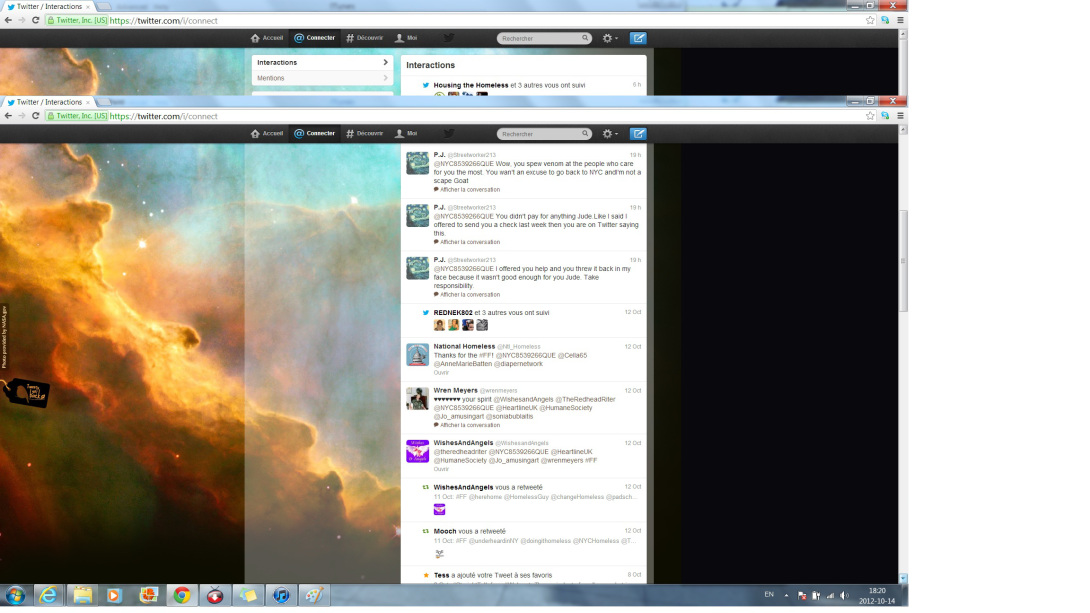Click the compose new Tweet button
Viewport: 1090px width, 613px height.
click(x=638, y=133)
